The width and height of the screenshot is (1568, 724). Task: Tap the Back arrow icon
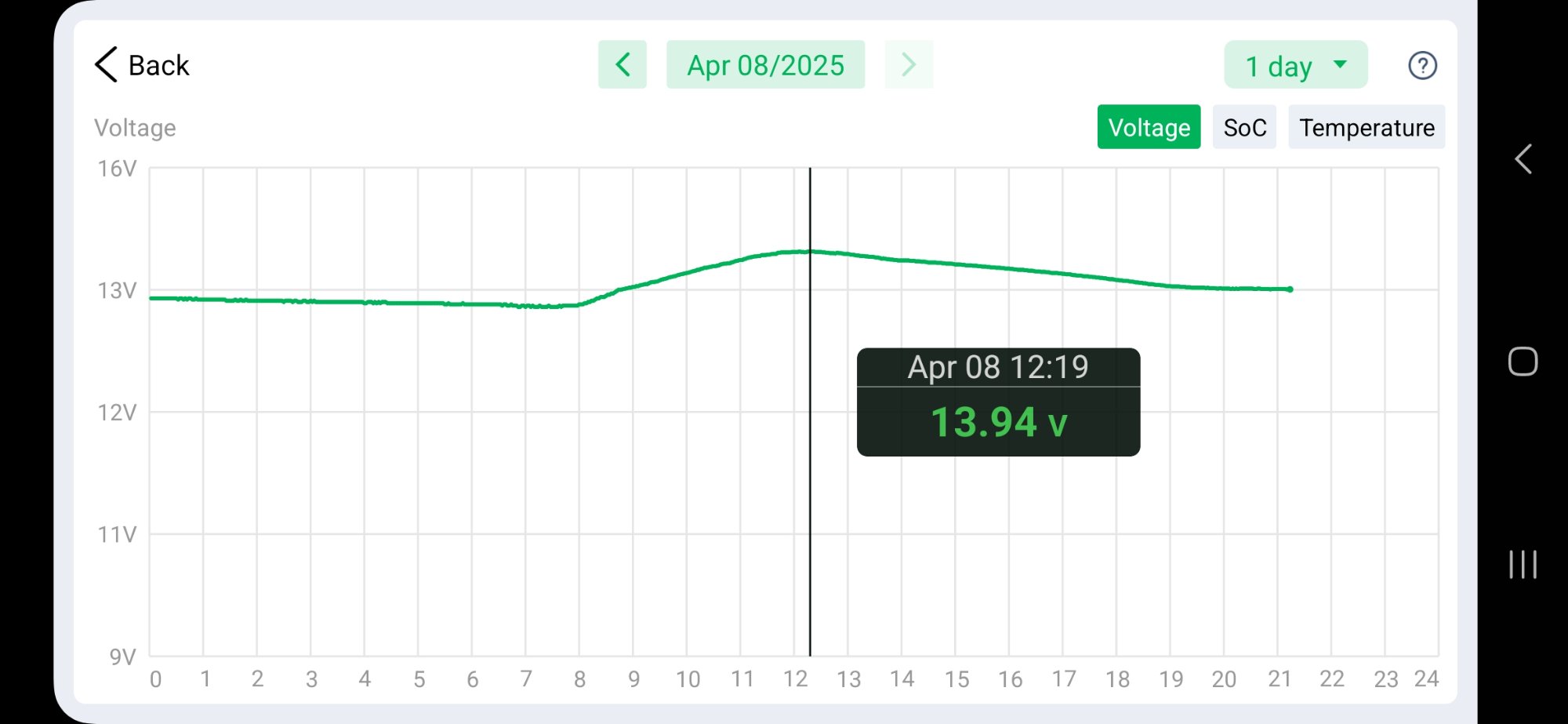click(106, 64)
